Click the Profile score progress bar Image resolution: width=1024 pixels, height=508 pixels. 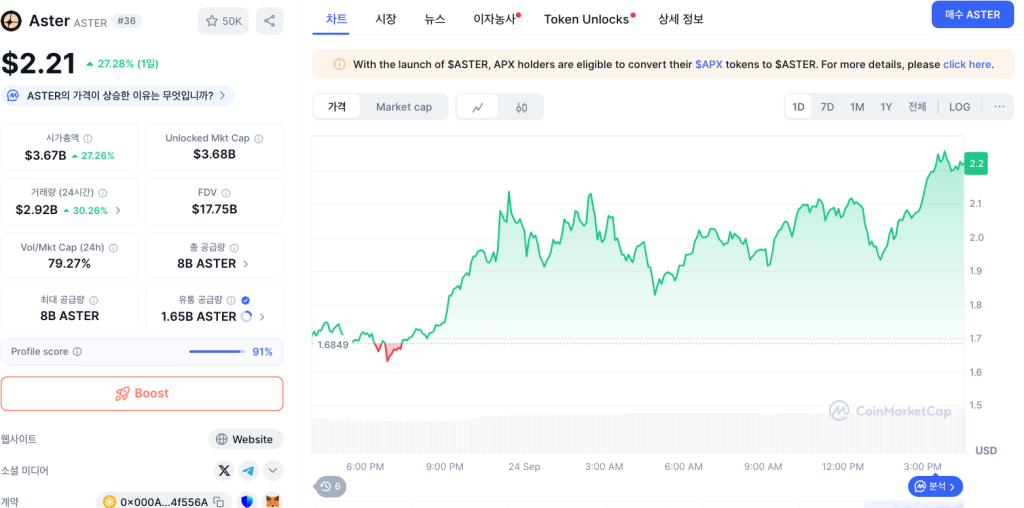(x=216, y=351)
